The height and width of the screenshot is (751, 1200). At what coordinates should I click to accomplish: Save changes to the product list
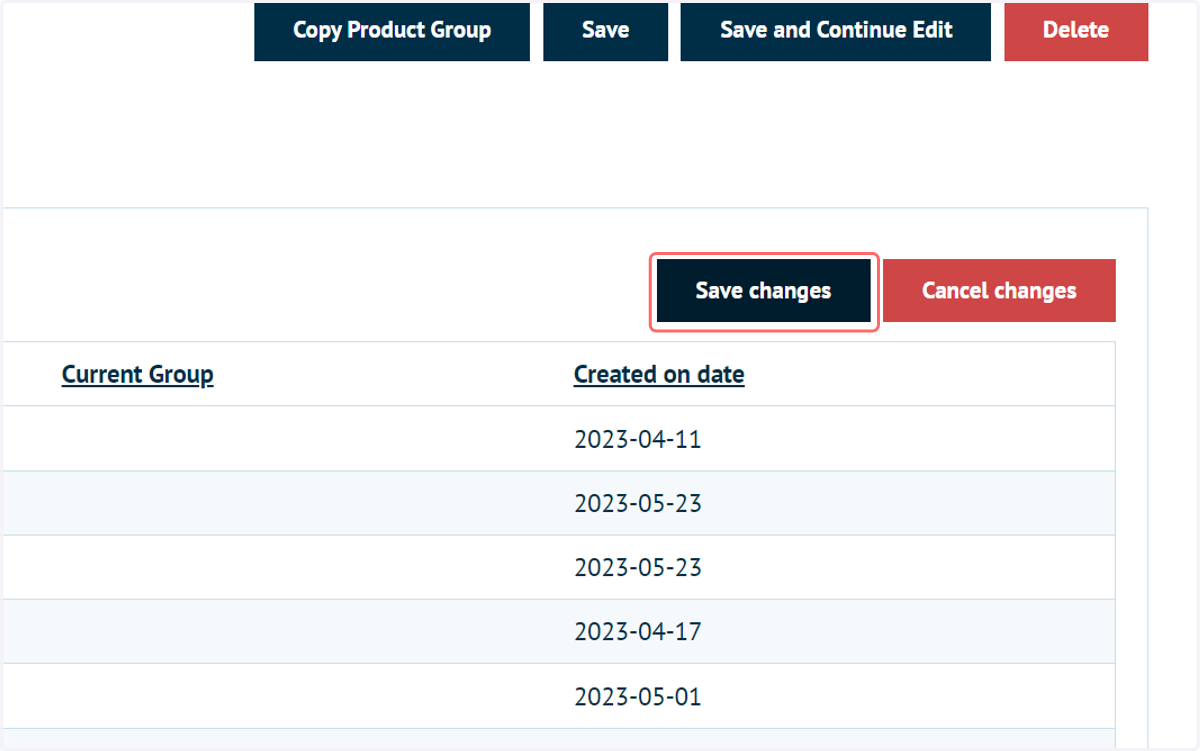coord(764,291)
